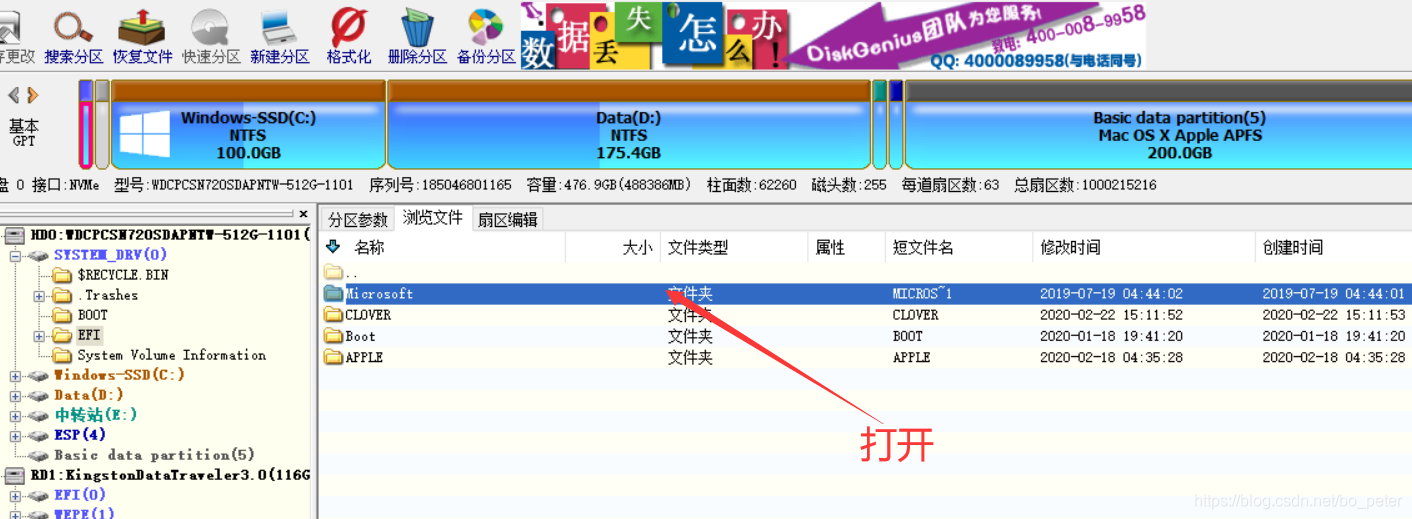Select HD0:WDCPCSN720SDAPNTW-512G-1101 disk entry

coord(170,235)
